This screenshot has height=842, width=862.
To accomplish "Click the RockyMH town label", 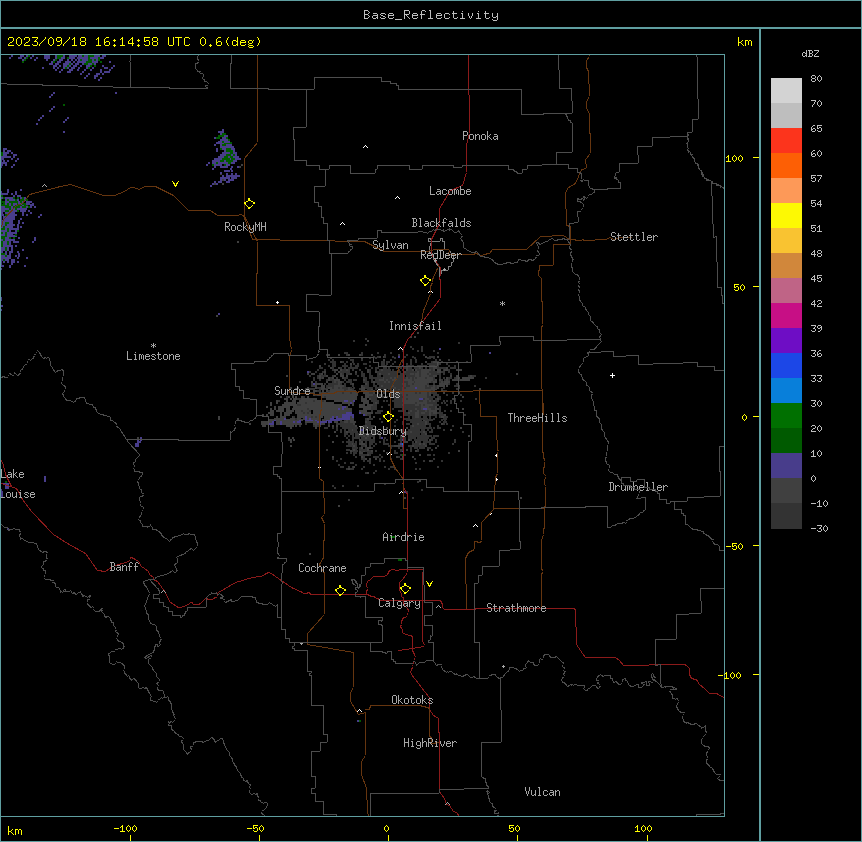I will pyautogui.click(x=245, y=227).
